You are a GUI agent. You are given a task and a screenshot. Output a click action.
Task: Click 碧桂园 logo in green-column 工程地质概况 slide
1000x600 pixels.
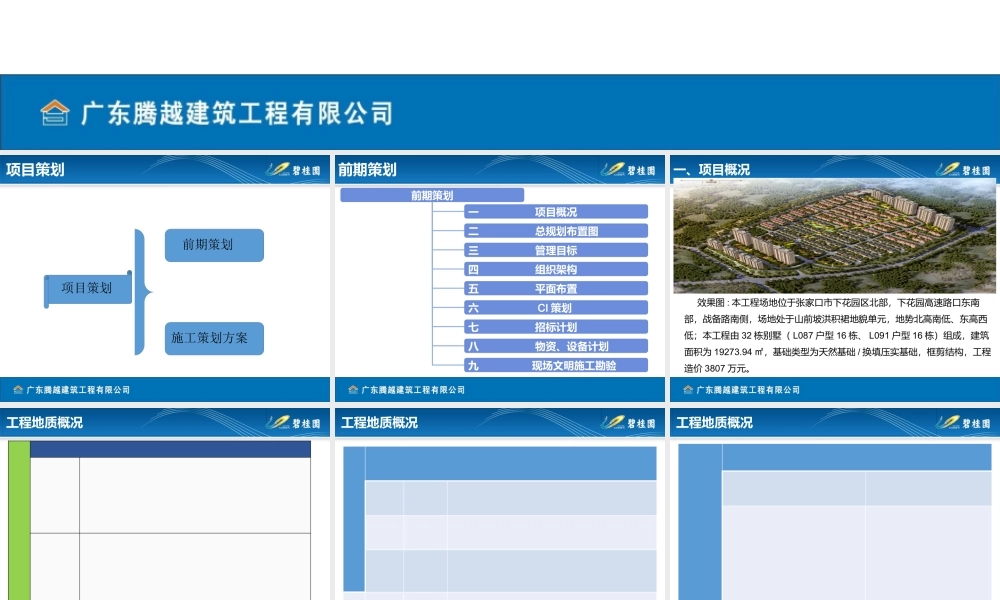293,423
